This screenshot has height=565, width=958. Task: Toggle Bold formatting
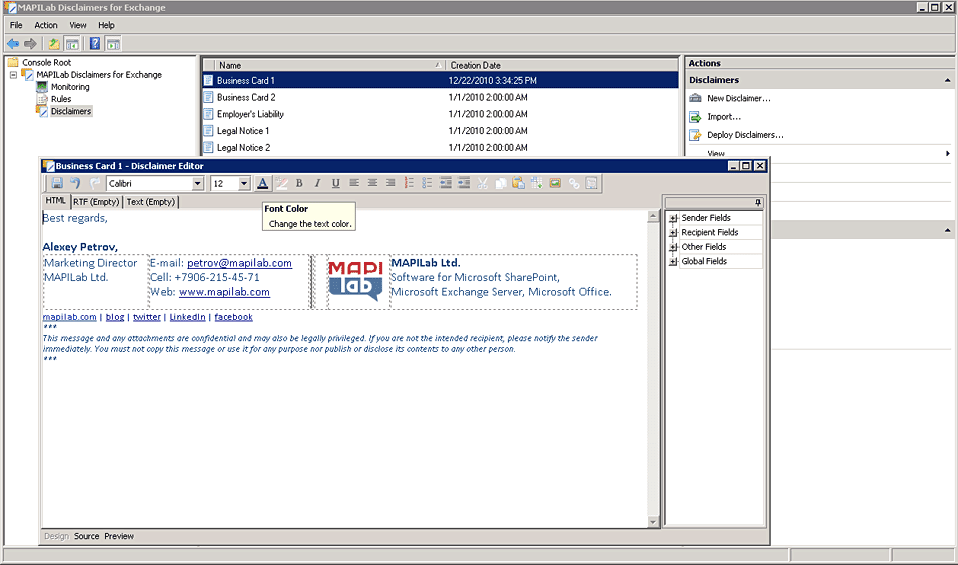coord(299,183)
